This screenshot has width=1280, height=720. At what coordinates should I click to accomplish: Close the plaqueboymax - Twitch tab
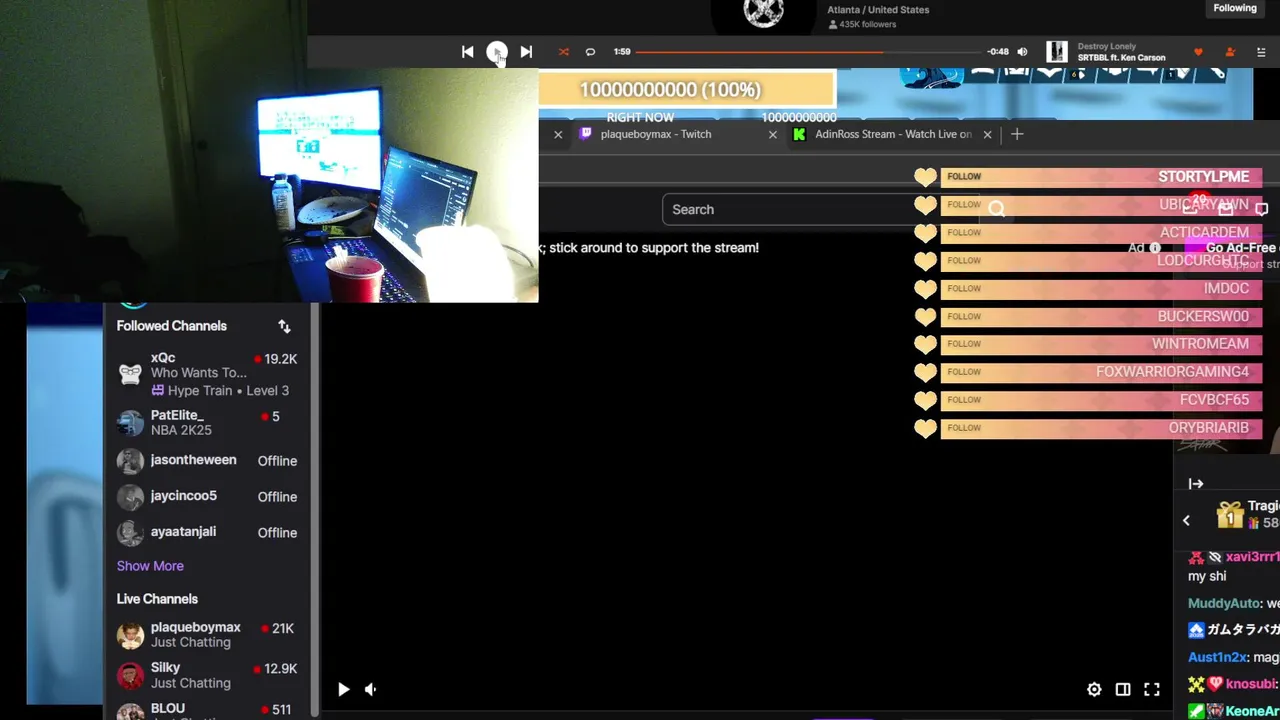772,134
